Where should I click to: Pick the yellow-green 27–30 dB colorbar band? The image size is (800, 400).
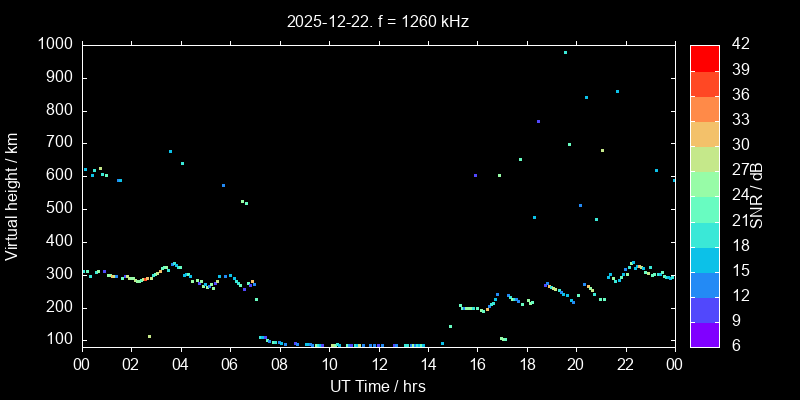[704, 158]
